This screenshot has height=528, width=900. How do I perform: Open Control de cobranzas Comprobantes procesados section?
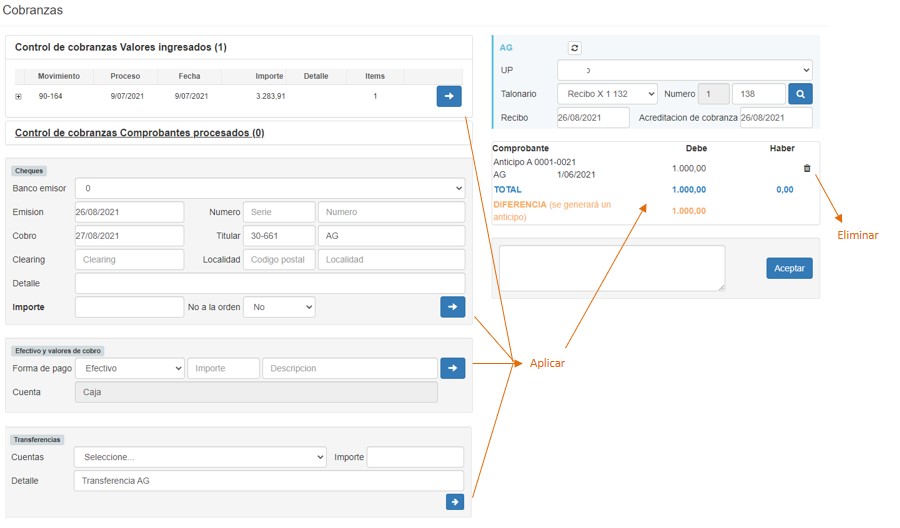tap(140, 133)
